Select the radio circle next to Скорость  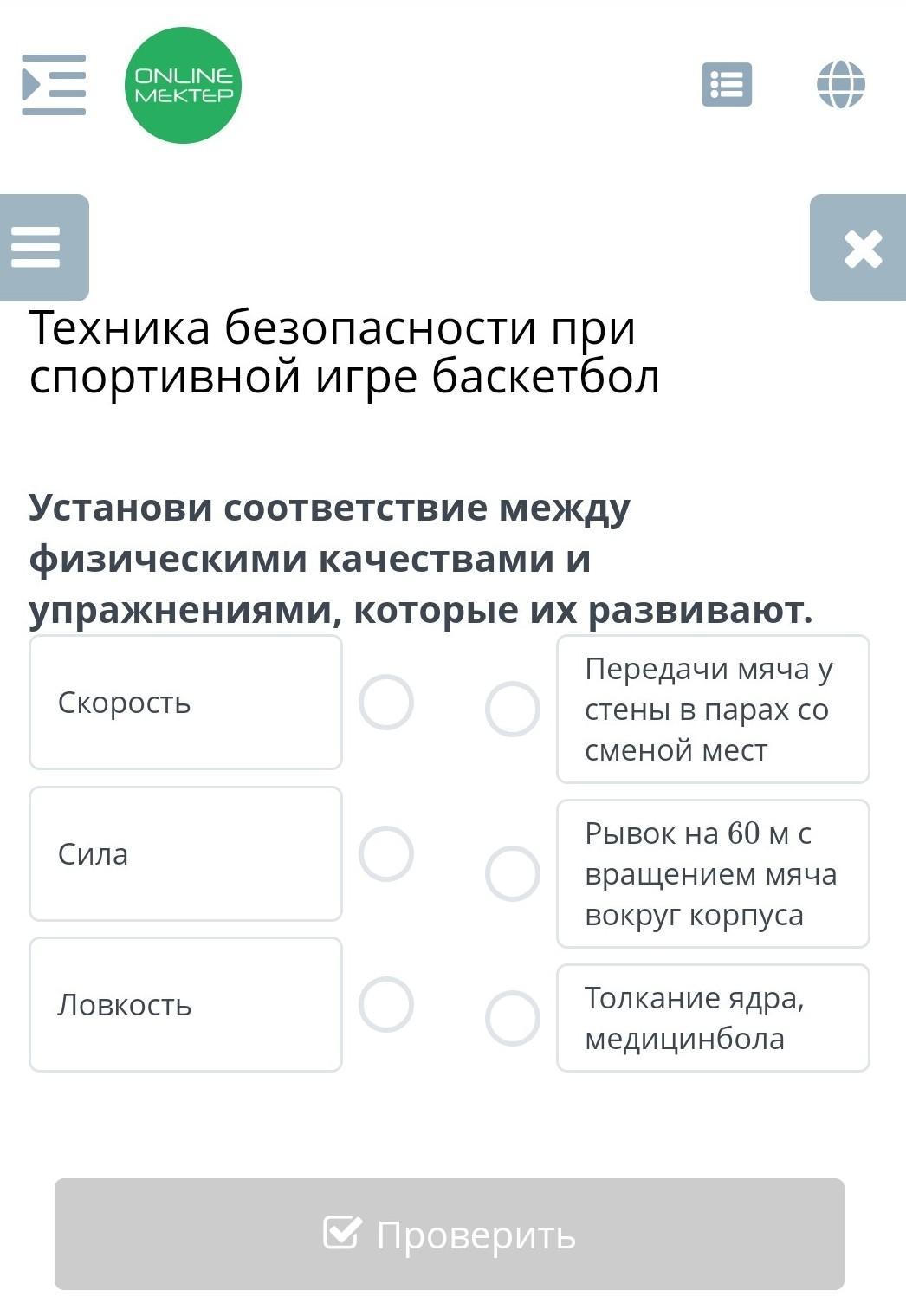point(386,702)
